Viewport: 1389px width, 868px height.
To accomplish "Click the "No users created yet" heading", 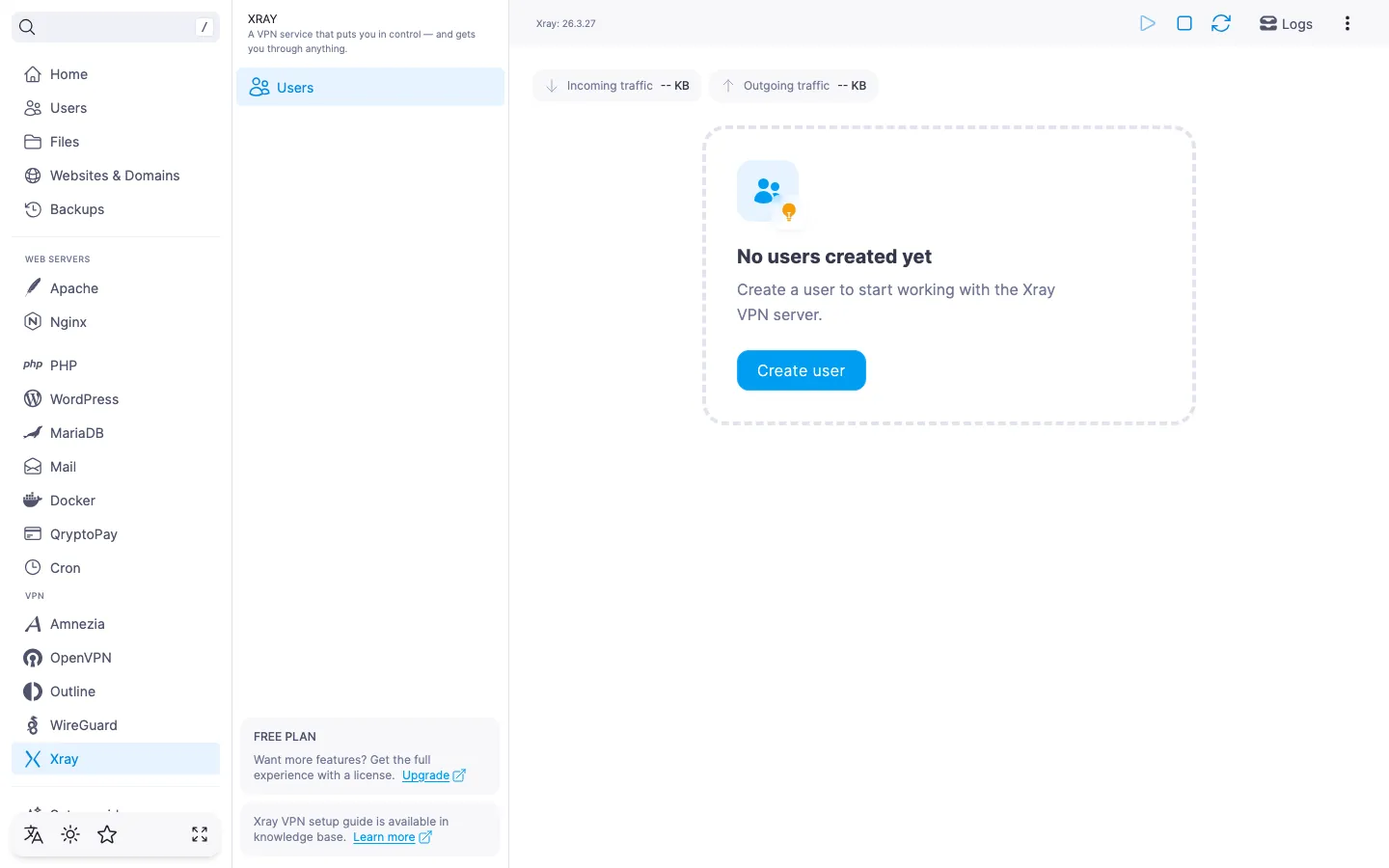I will (x=834, y=257).
